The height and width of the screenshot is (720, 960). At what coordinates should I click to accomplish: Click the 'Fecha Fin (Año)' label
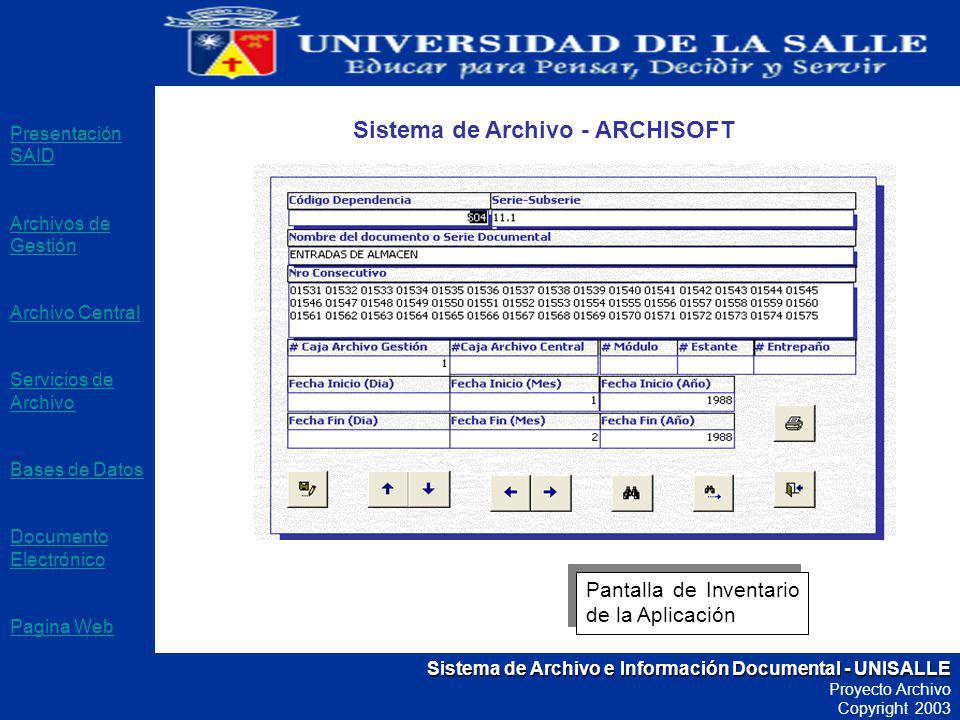click(x=648, y=421)
